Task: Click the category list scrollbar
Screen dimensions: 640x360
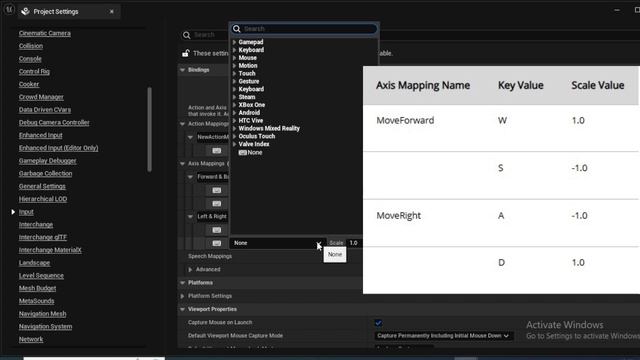Action: (149, 129)
